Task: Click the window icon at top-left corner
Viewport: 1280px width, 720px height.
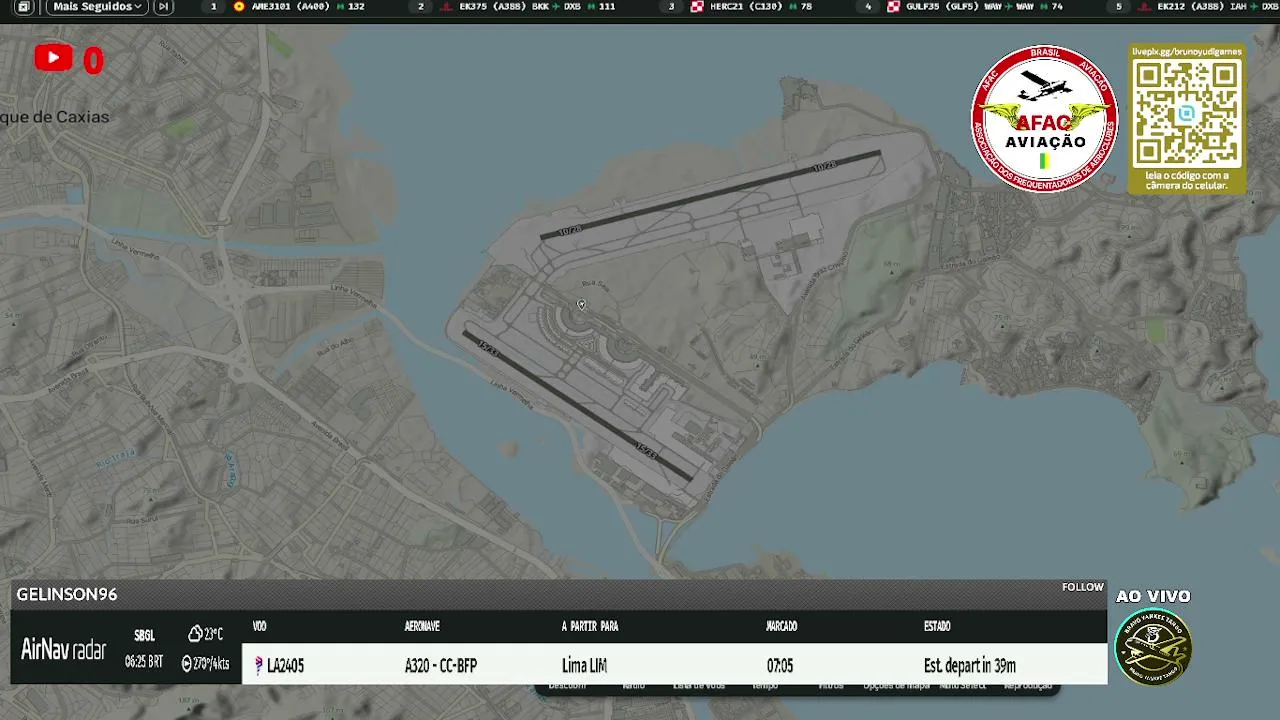Action: [24, 7]
